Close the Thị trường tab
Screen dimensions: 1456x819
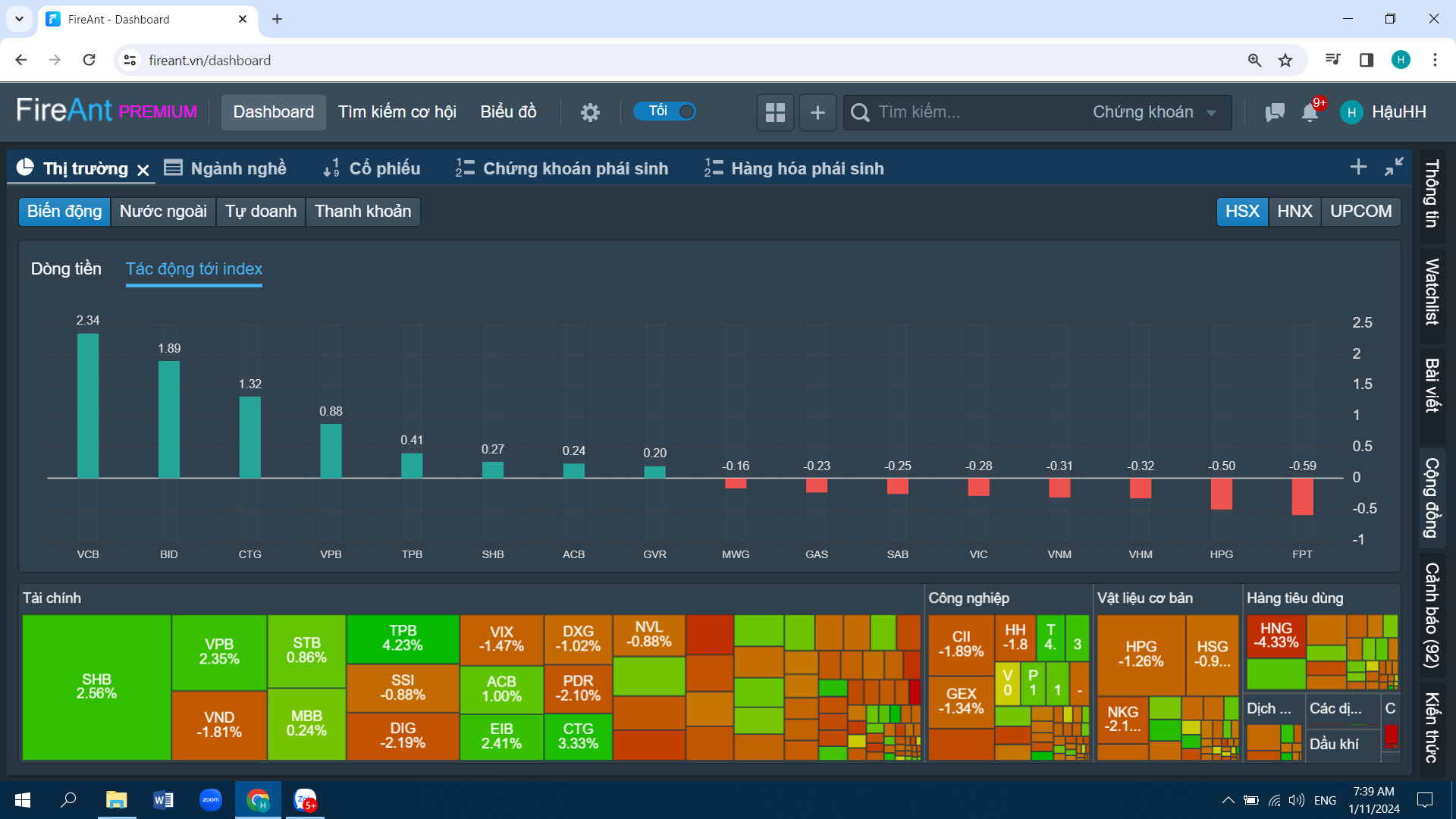point(143,170)
